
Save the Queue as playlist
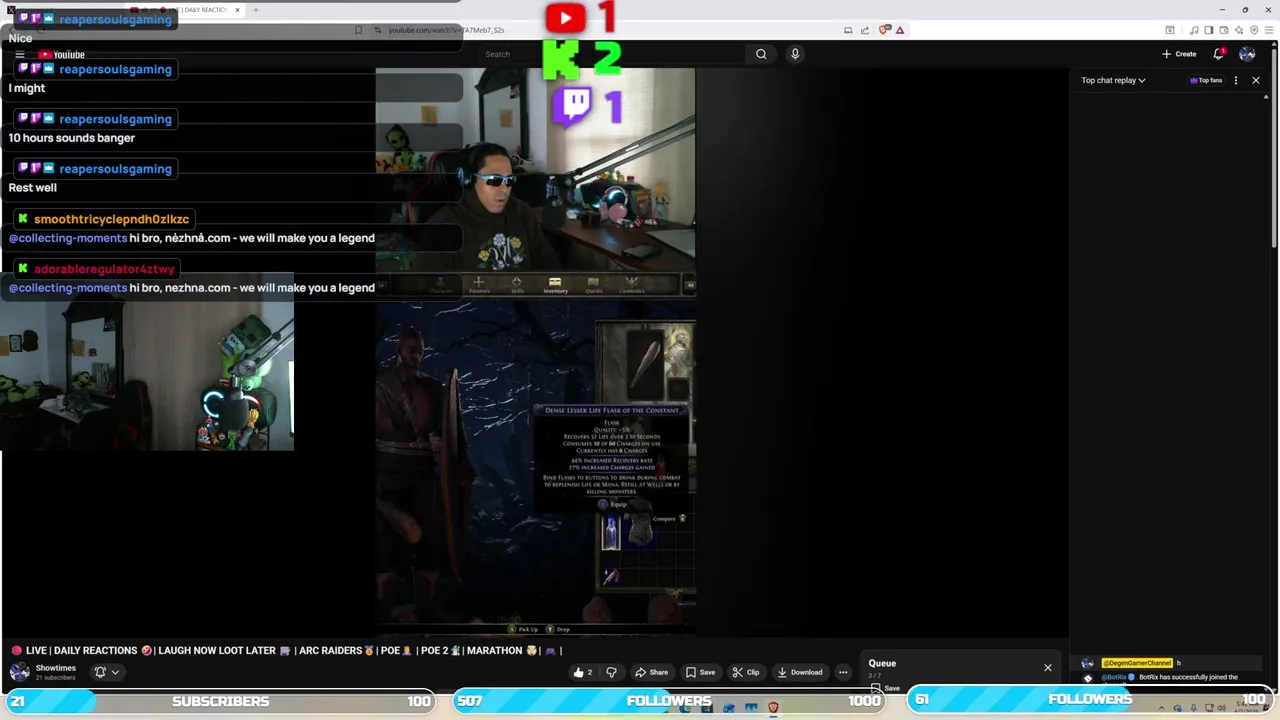tap(886, 688)
